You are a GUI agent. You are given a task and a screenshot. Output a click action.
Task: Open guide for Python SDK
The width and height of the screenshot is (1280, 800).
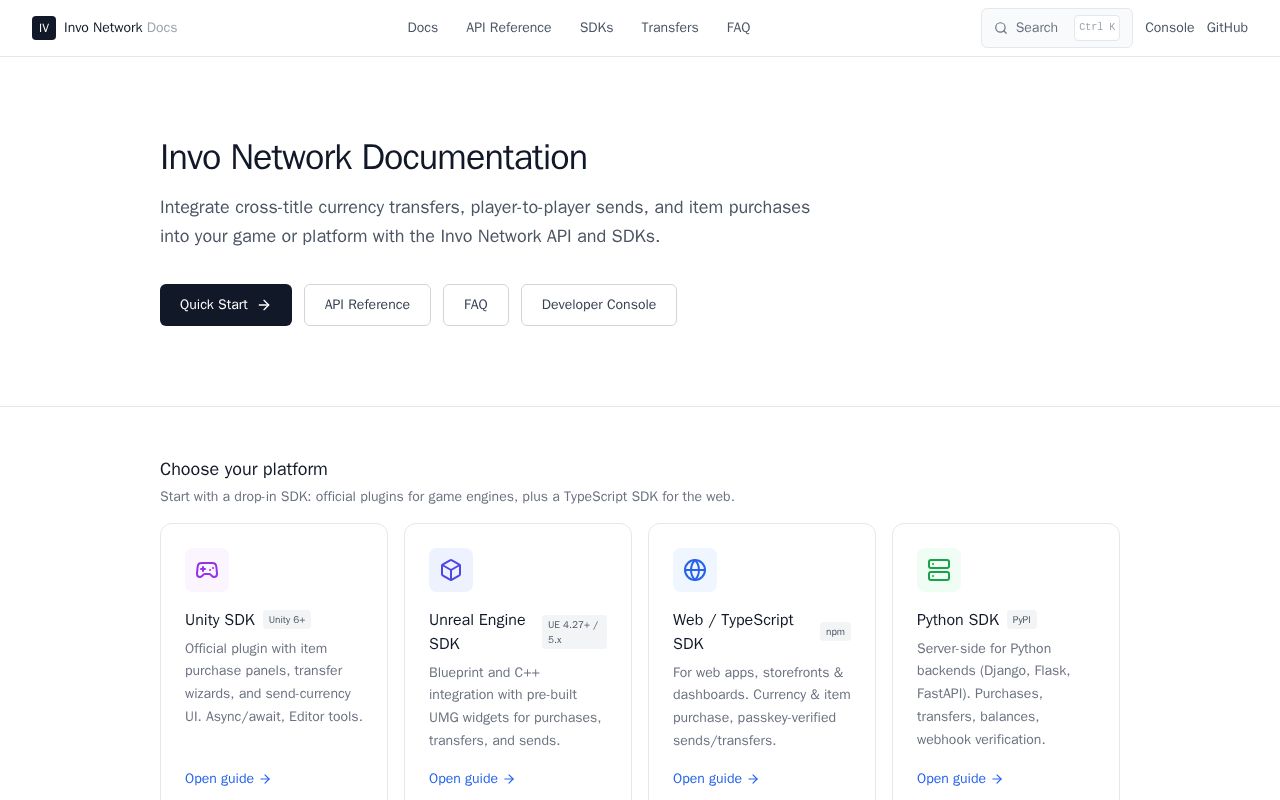(x=960, y=779)
